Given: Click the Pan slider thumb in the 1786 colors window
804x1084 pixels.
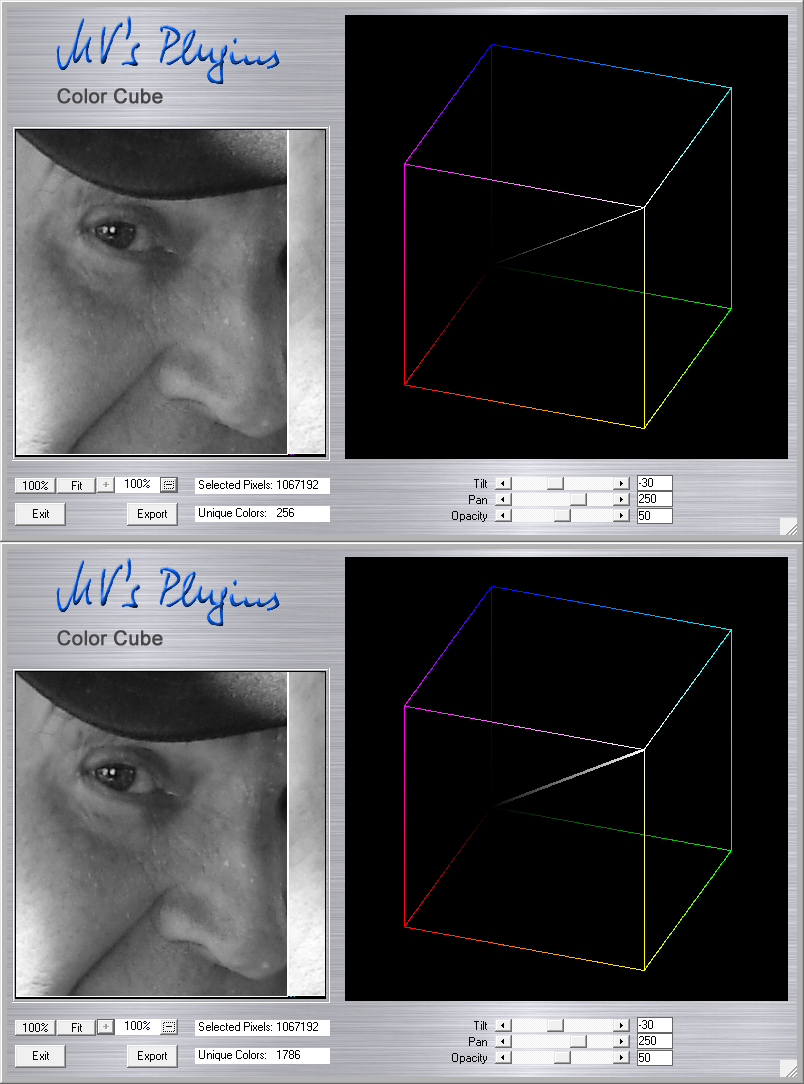Looking at the screenshot, I should point(578,1041).
